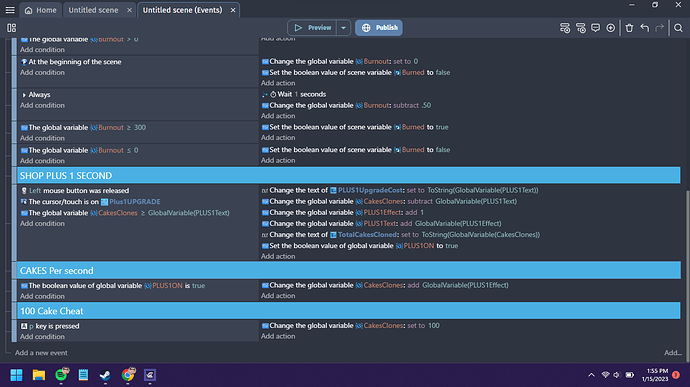This screenshot has width=690, height=387.
Task: Switch to the Untitled scene tab
Action: point(93,10)
